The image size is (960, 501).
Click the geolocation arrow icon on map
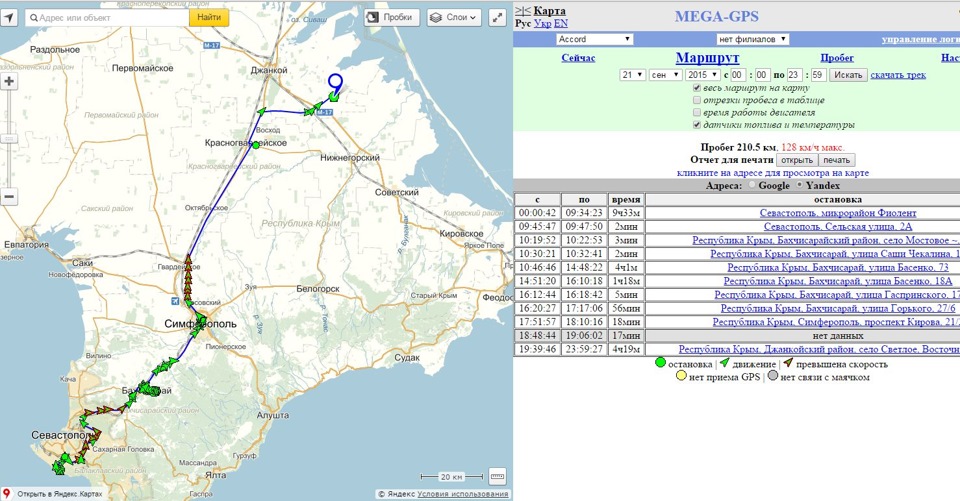(x=9, y=17)
